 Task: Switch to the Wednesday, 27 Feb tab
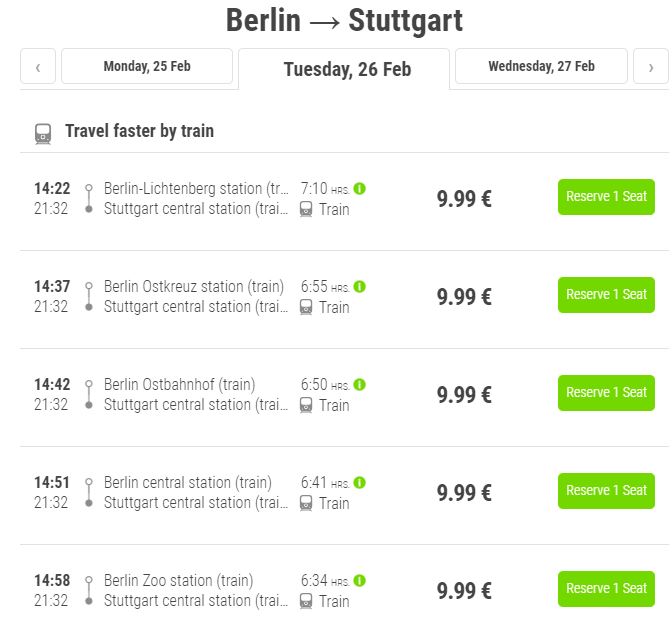click(541, 66)
